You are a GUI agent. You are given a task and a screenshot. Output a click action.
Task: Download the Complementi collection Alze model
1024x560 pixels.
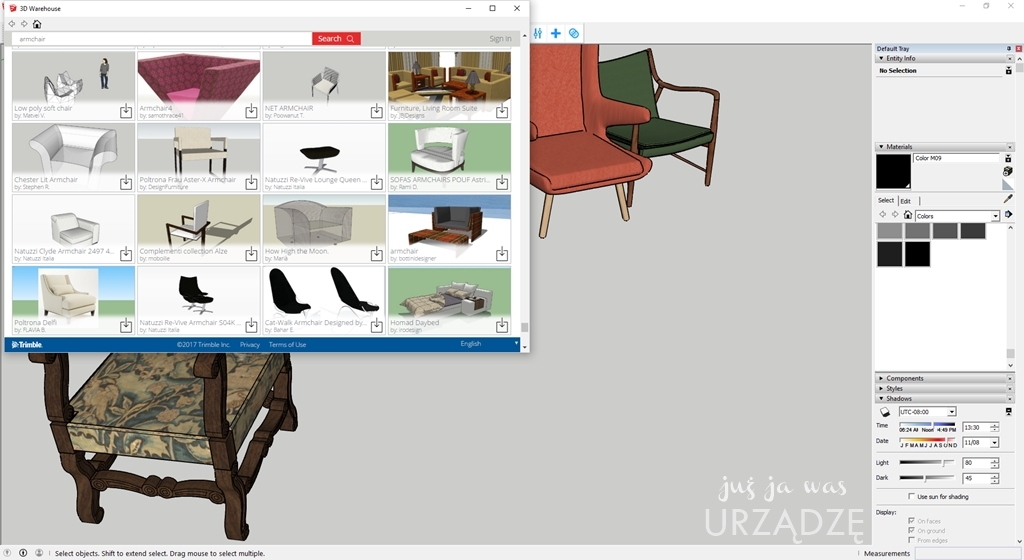(251, 254)
